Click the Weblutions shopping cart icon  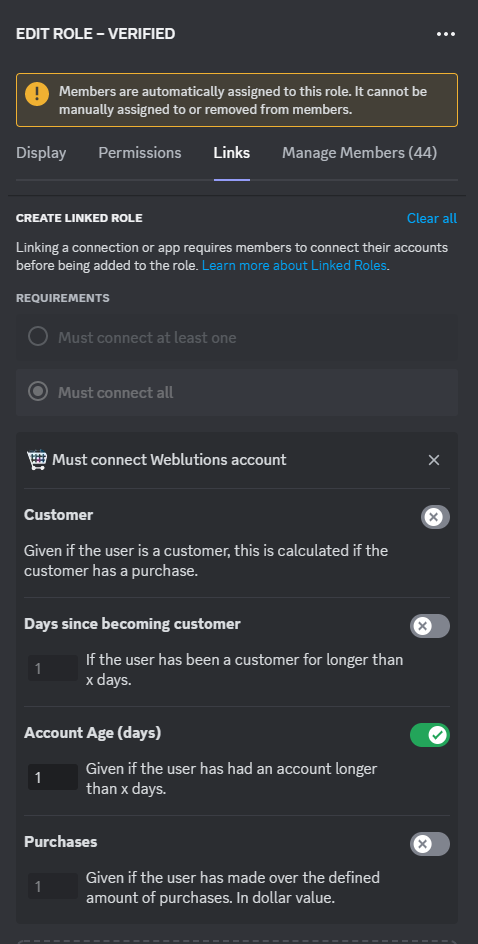coord(37,460)
